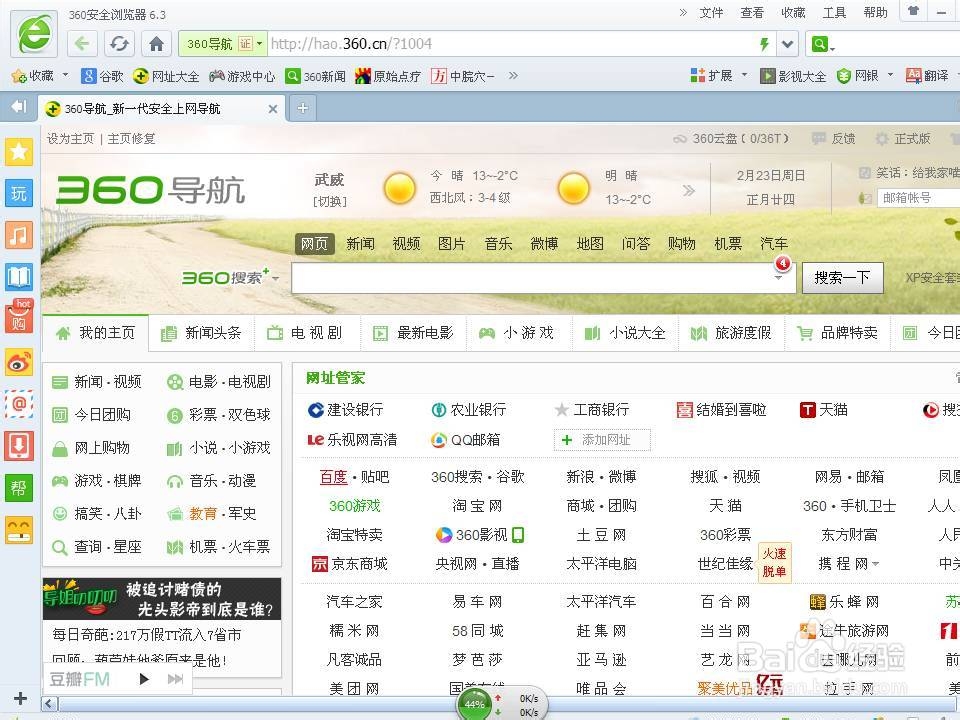
Task: Open the red download sidebar icon
Action: [19, 446]
